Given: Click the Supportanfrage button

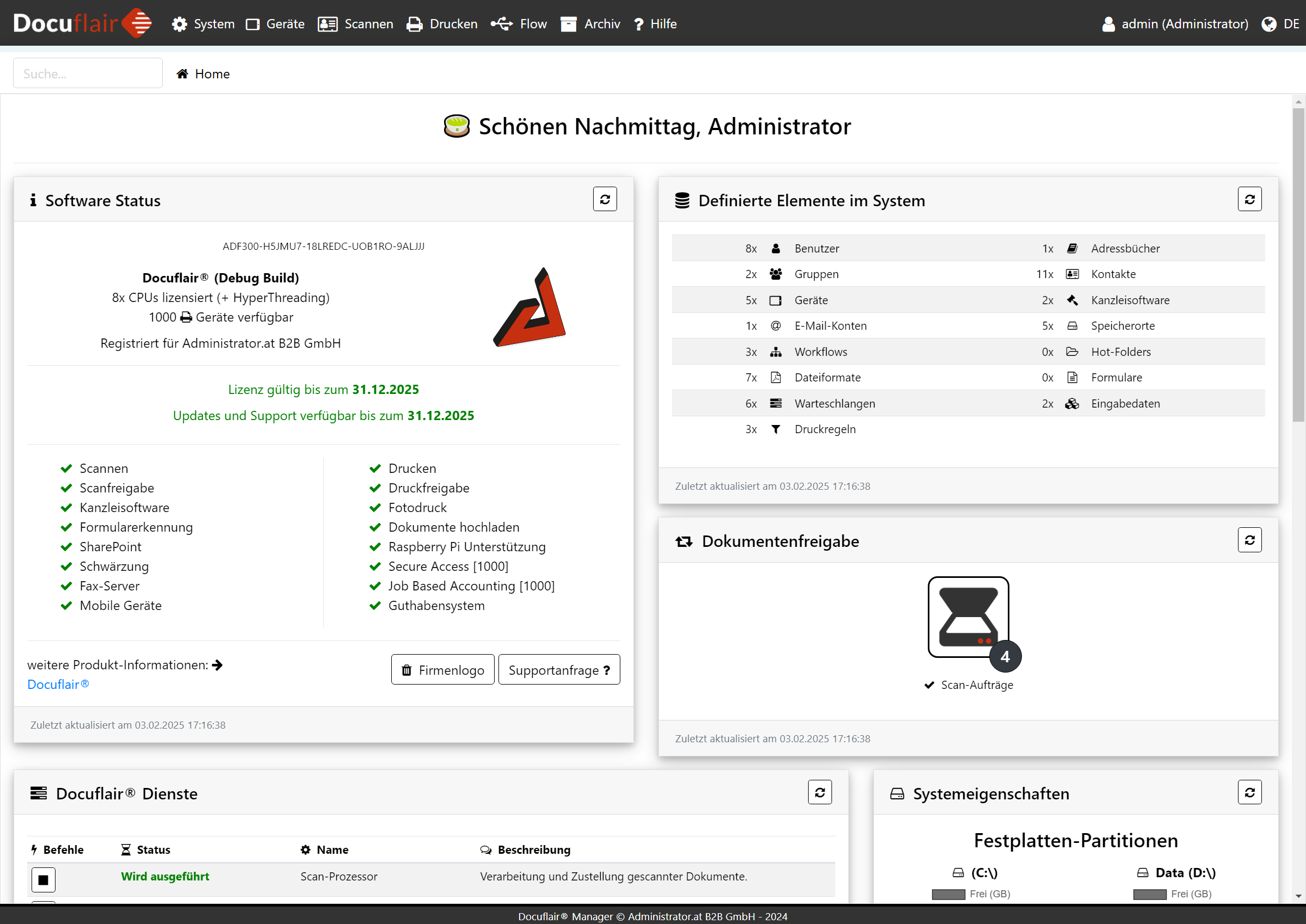Looking at the screenshot, I should tap(559, 670).
